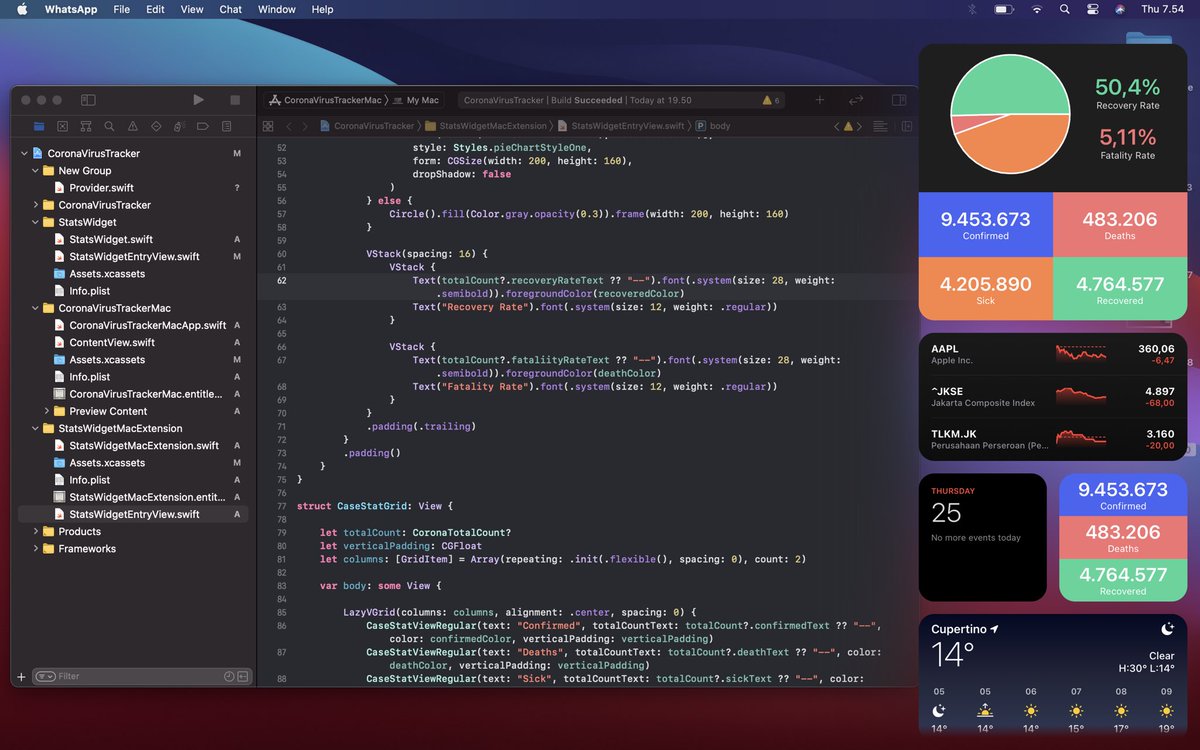Open the Debug navigator gauge icon

coord(179,125)
